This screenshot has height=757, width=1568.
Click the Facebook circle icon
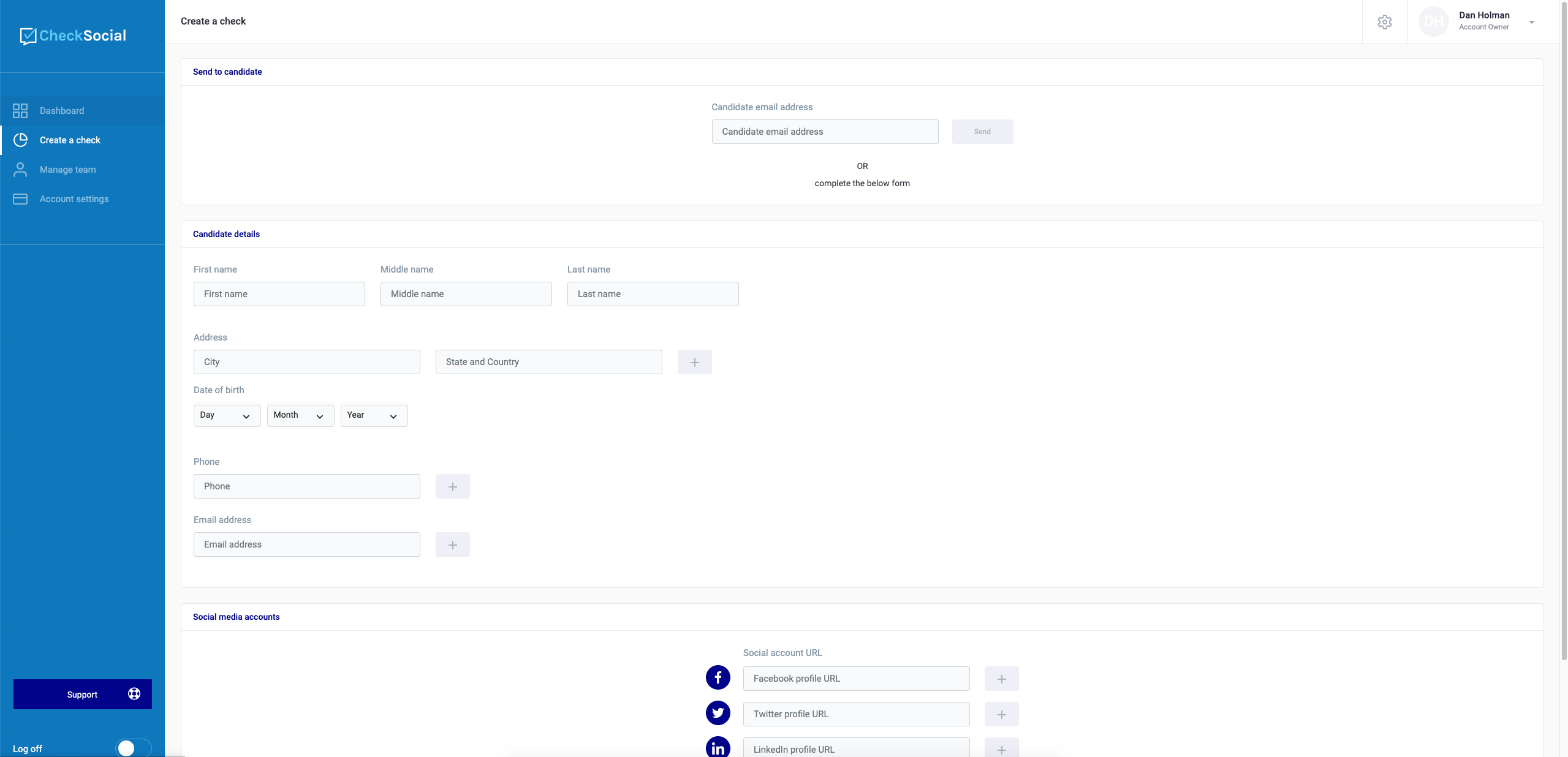pos(718,677)
